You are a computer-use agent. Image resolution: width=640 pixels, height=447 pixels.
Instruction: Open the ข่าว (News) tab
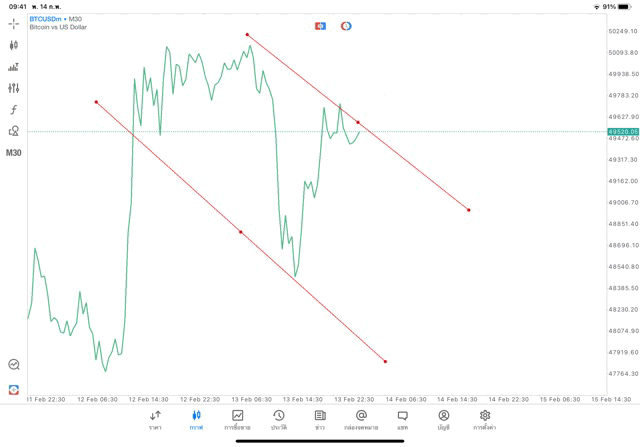tap(320, 419)
